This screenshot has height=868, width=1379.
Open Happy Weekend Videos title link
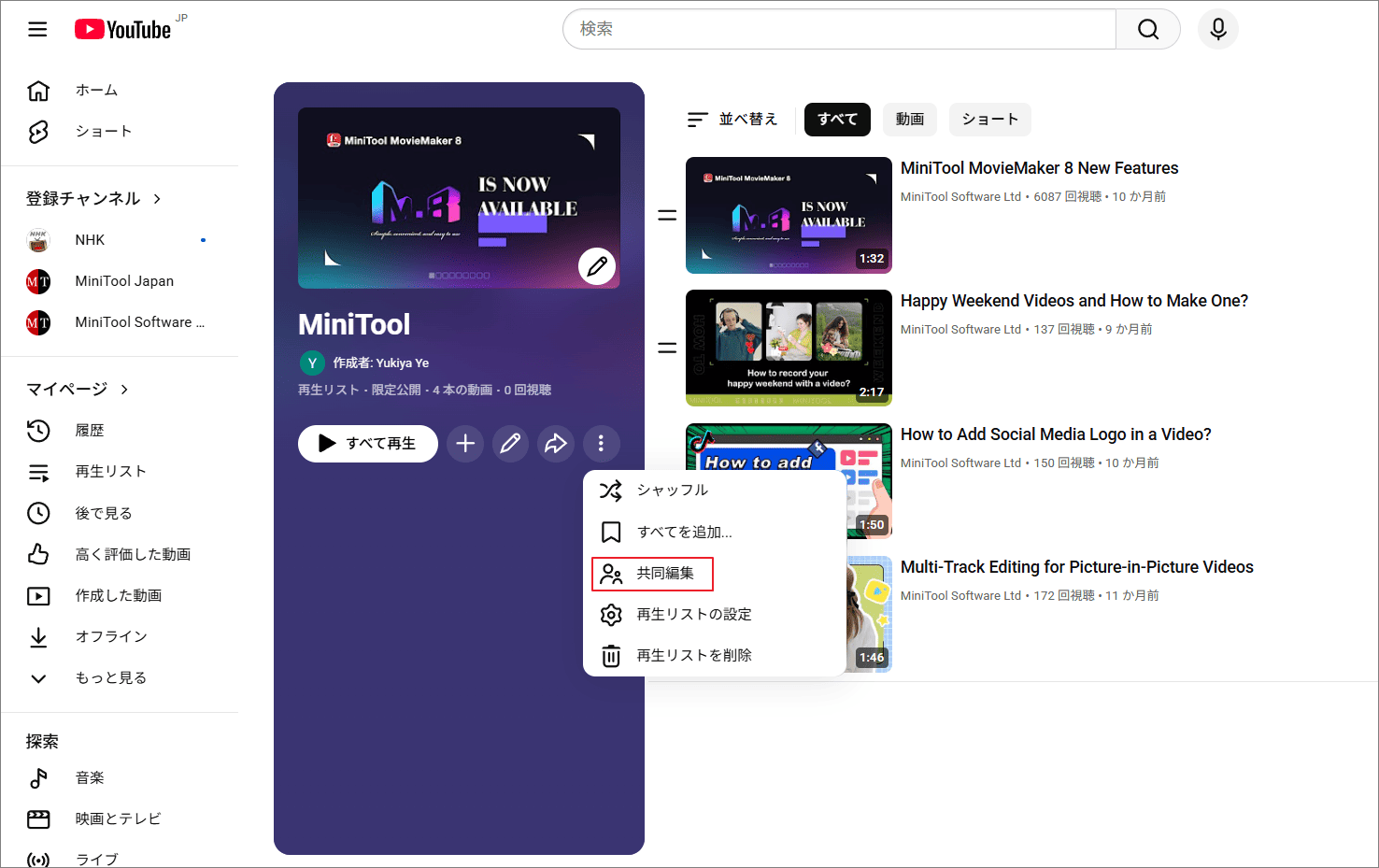click(1074, 301)
